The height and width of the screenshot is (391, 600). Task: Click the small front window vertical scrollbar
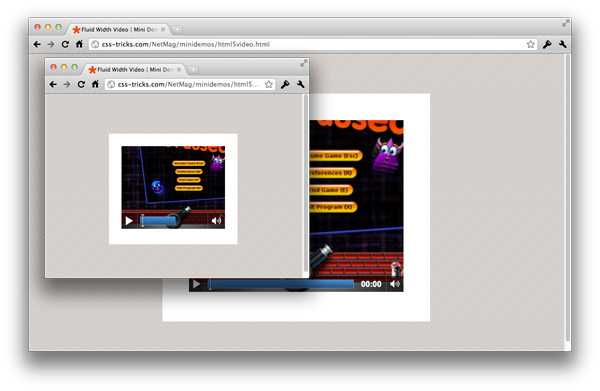(x=305, y=184)
